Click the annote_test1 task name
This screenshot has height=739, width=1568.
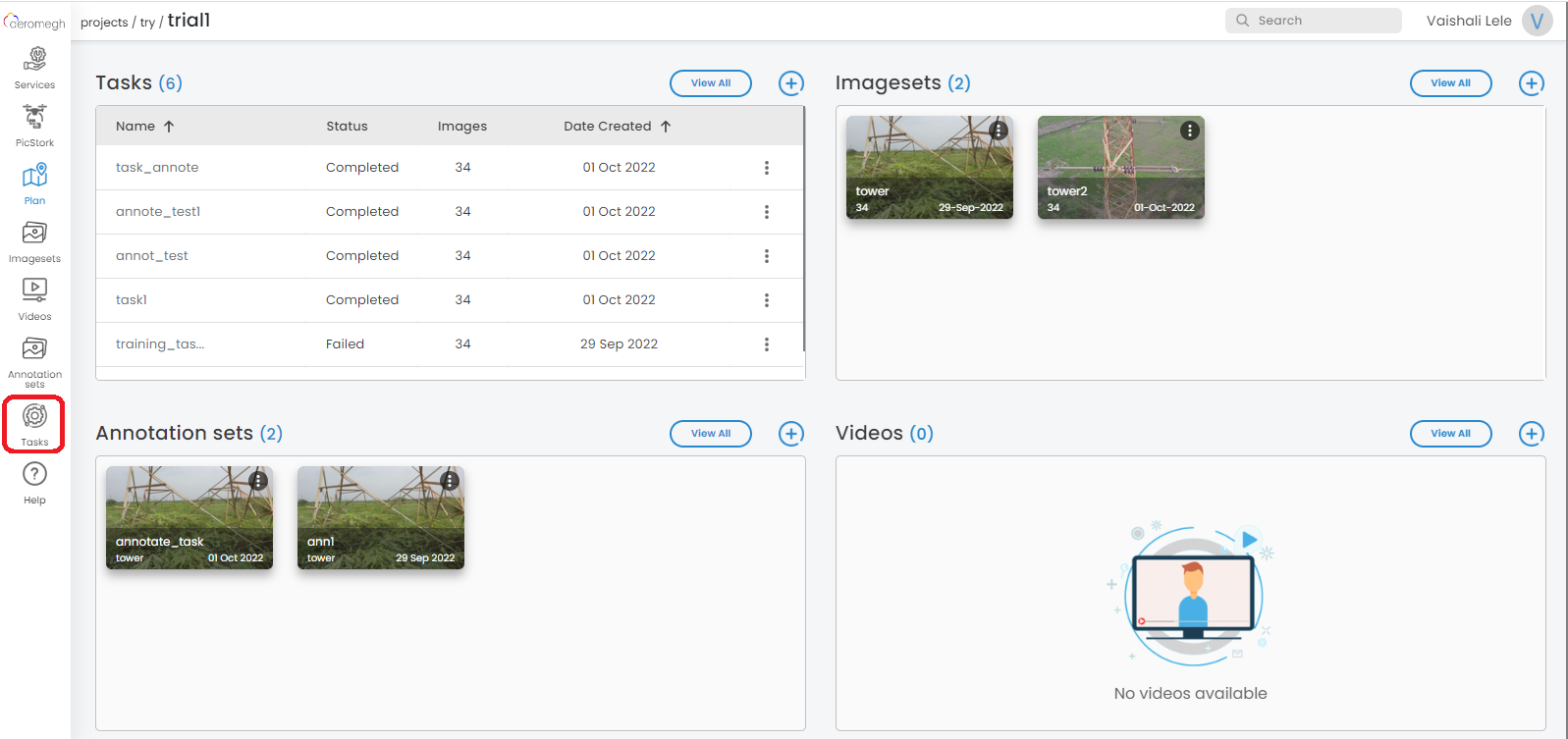[158, 212]
